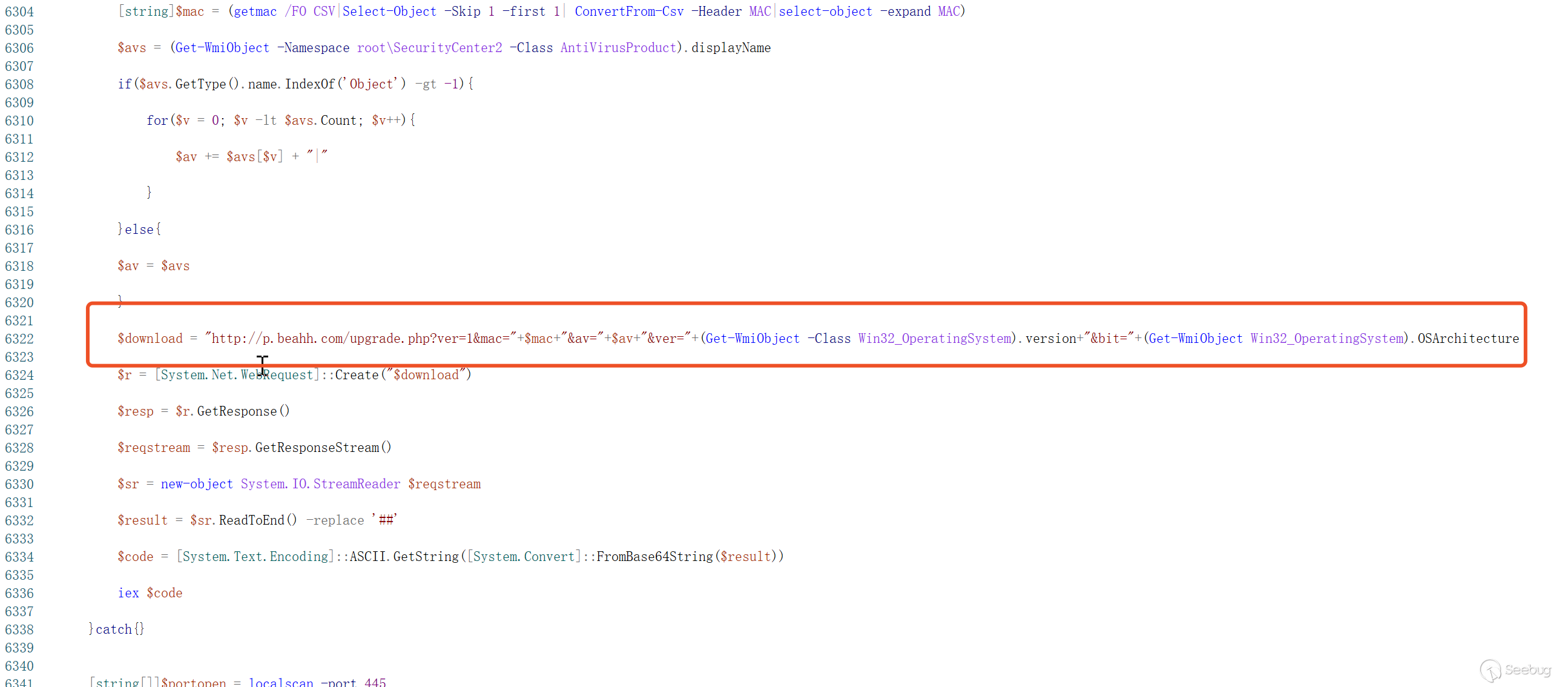Place cursor on $download variable assignment
This screenshot has height=687, width=1568.
[150, 339]
